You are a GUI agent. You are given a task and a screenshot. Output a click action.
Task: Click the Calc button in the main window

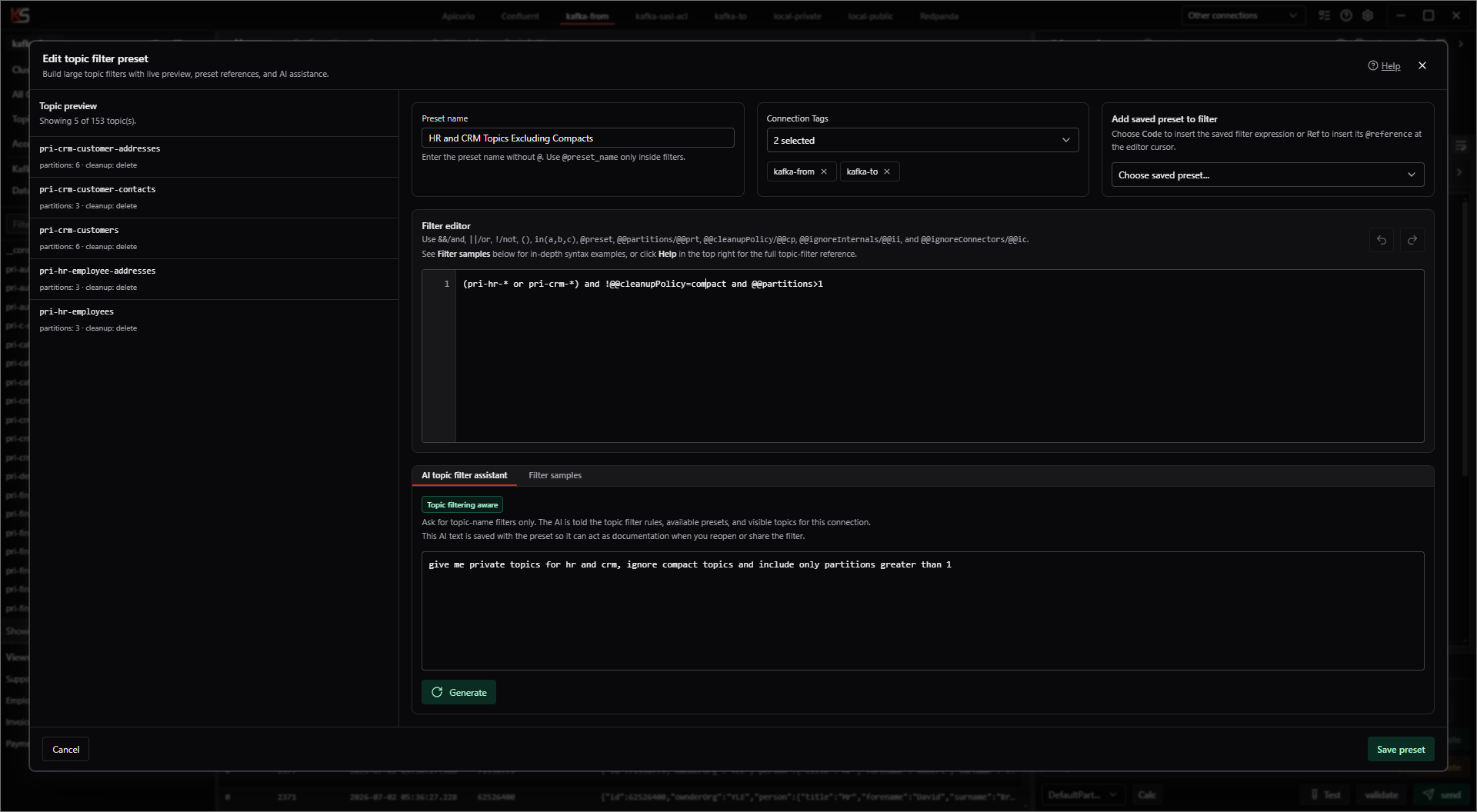point(1147,794)
